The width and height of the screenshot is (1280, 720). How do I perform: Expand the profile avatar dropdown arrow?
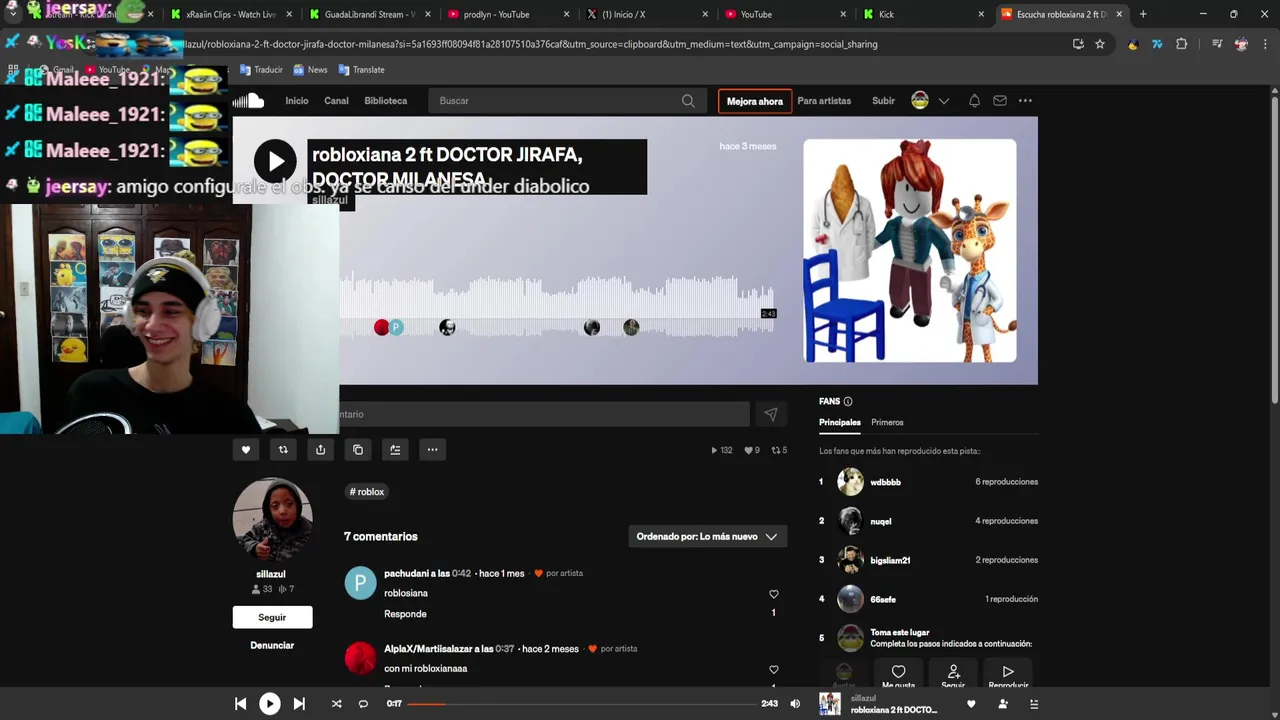tap(943, 101)
